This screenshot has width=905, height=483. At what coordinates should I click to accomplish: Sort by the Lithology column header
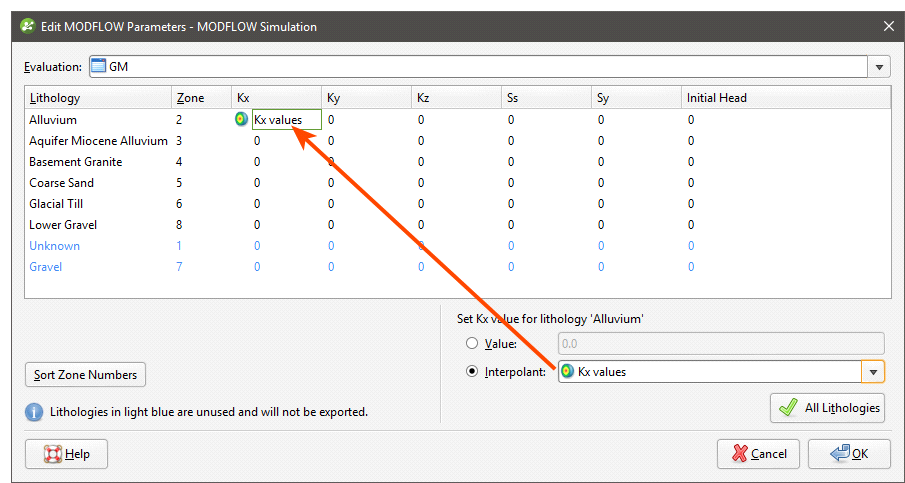point(98,98)
